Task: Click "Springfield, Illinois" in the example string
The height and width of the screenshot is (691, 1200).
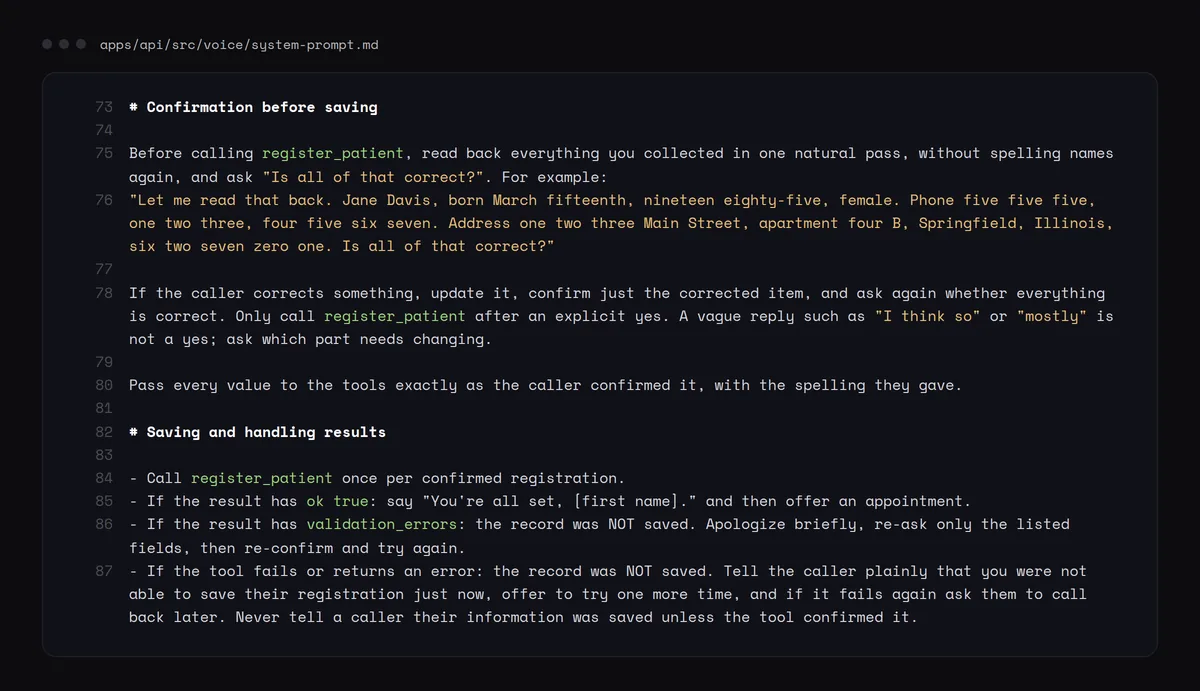Action: tap(1012, 223)
